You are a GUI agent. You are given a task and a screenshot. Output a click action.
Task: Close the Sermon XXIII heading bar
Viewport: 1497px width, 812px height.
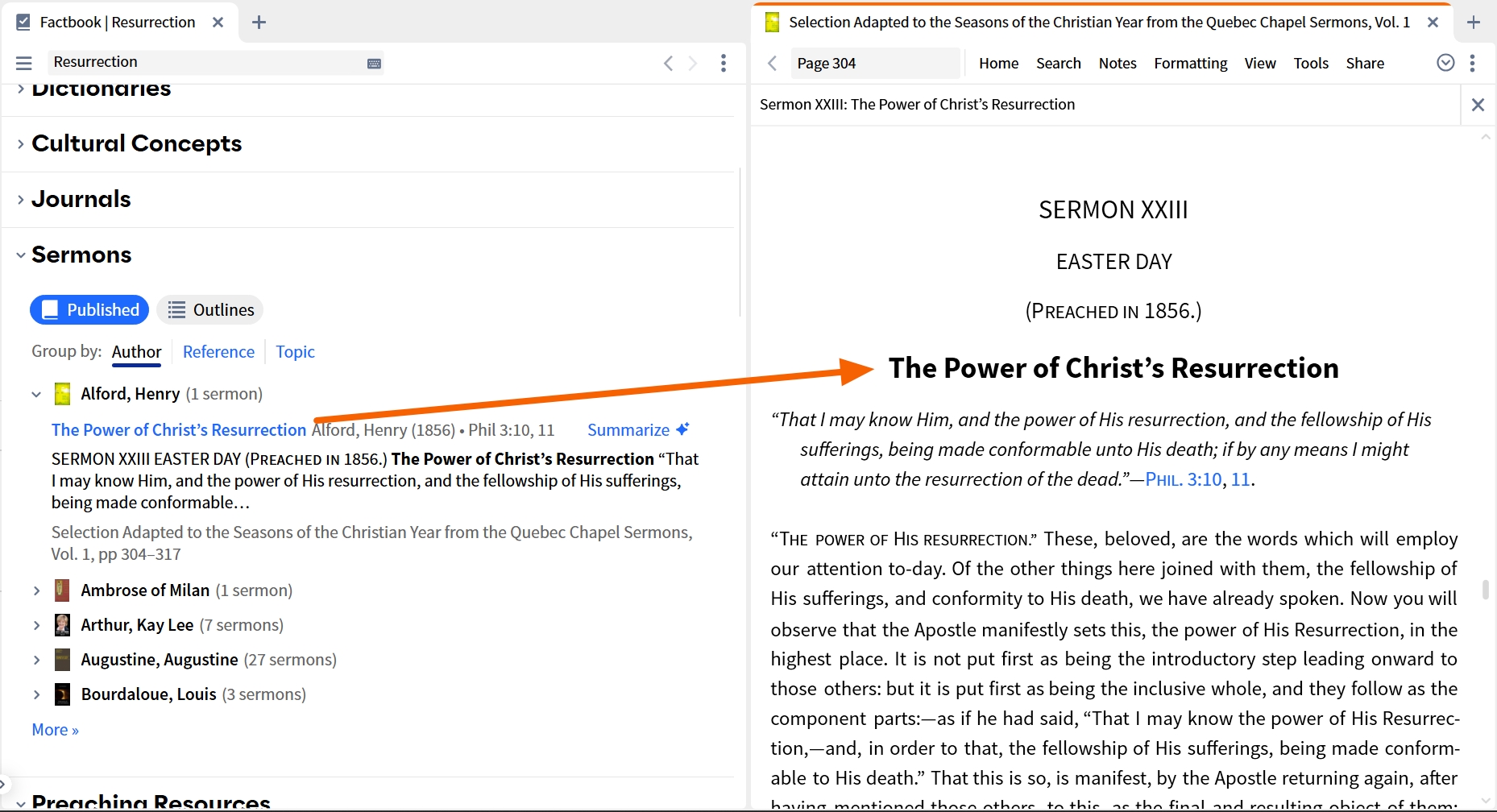pos(1478,105)
